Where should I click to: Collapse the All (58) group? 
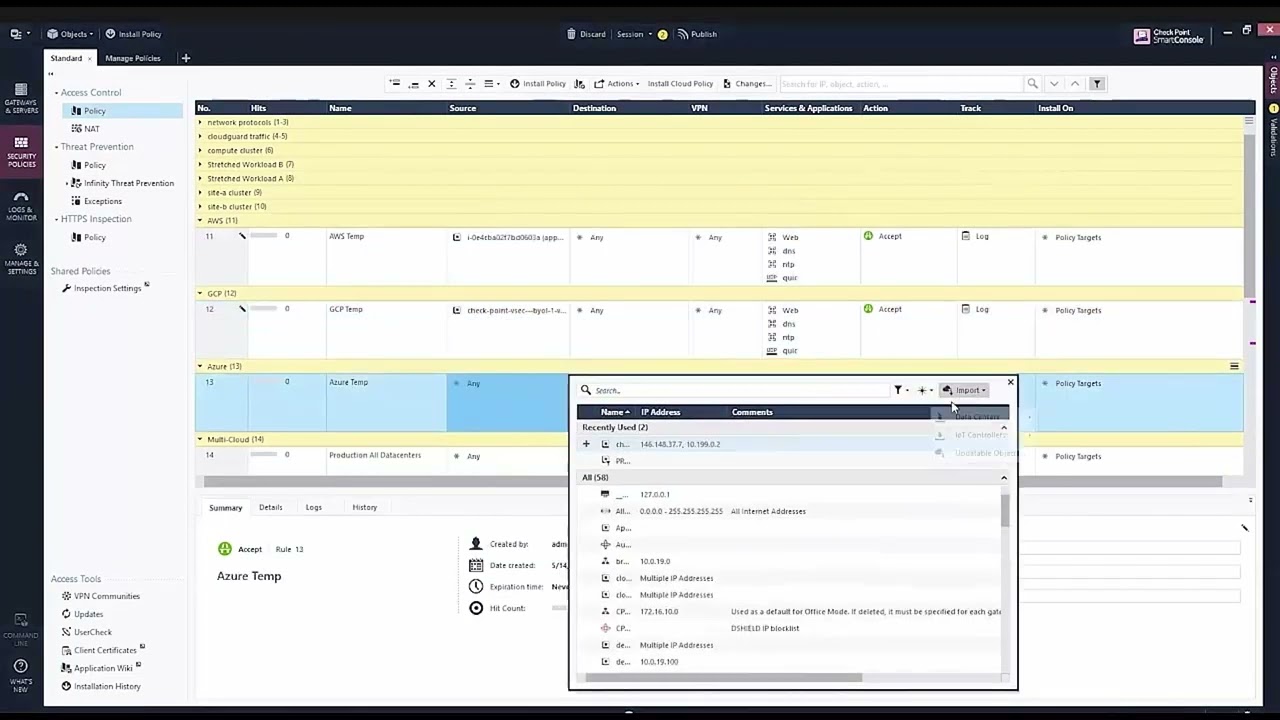pos(1004,478)
